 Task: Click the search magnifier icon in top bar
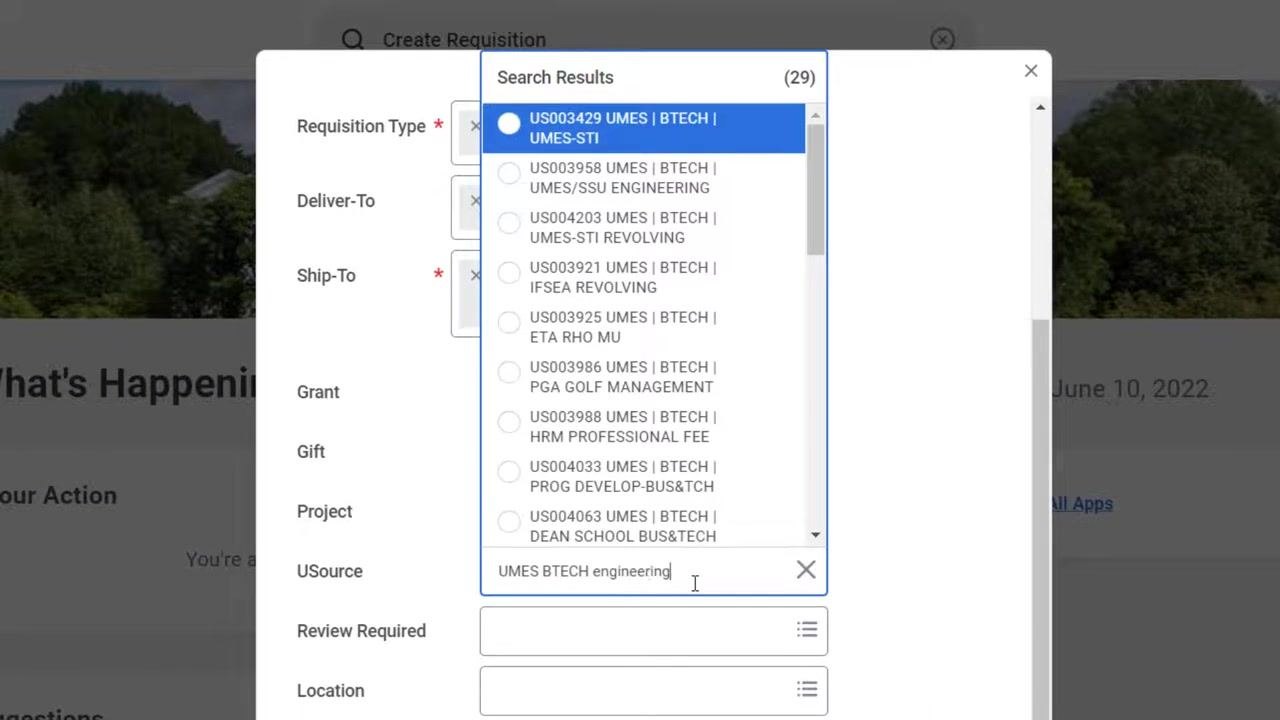pyautogui.click(x=352, y=39)
